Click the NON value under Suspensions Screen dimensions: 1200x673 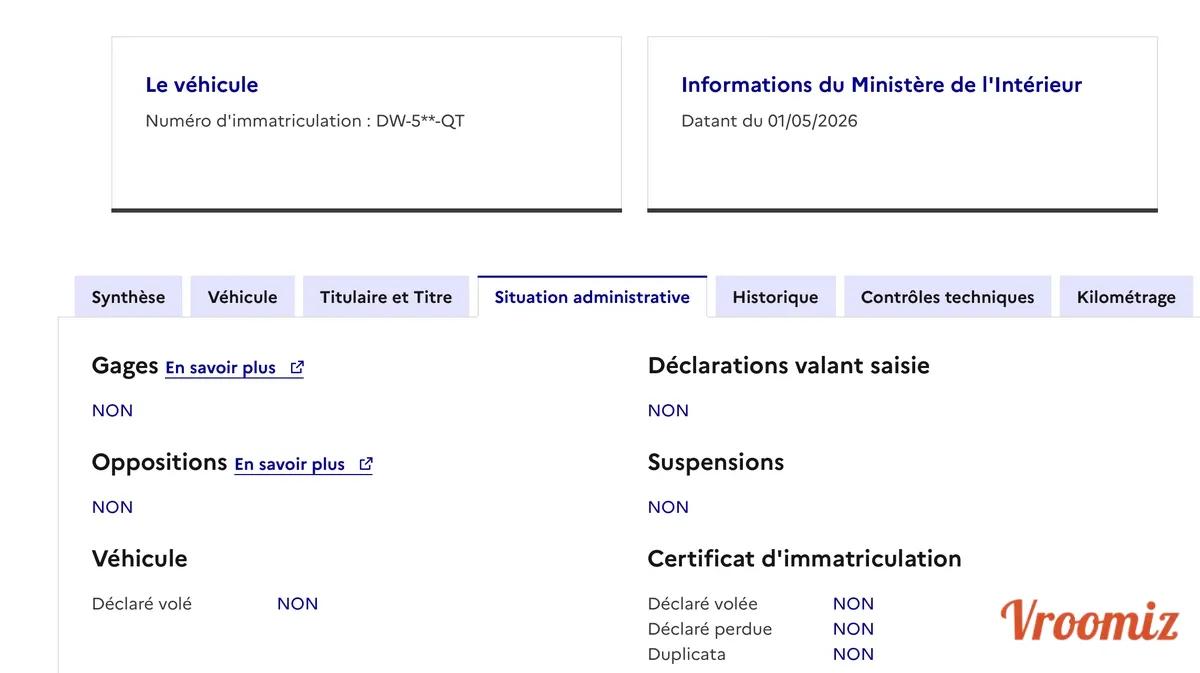[x=668, y=507]
